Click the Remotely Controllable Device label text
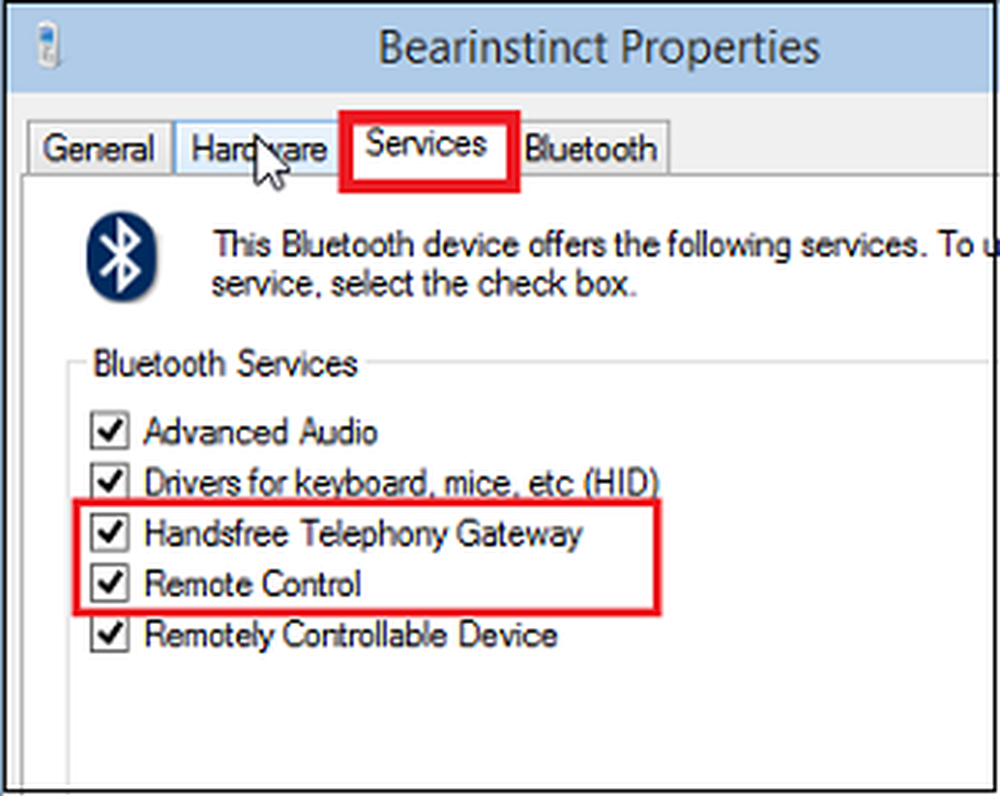1000x796 pixels. click(x=351, y=634)
